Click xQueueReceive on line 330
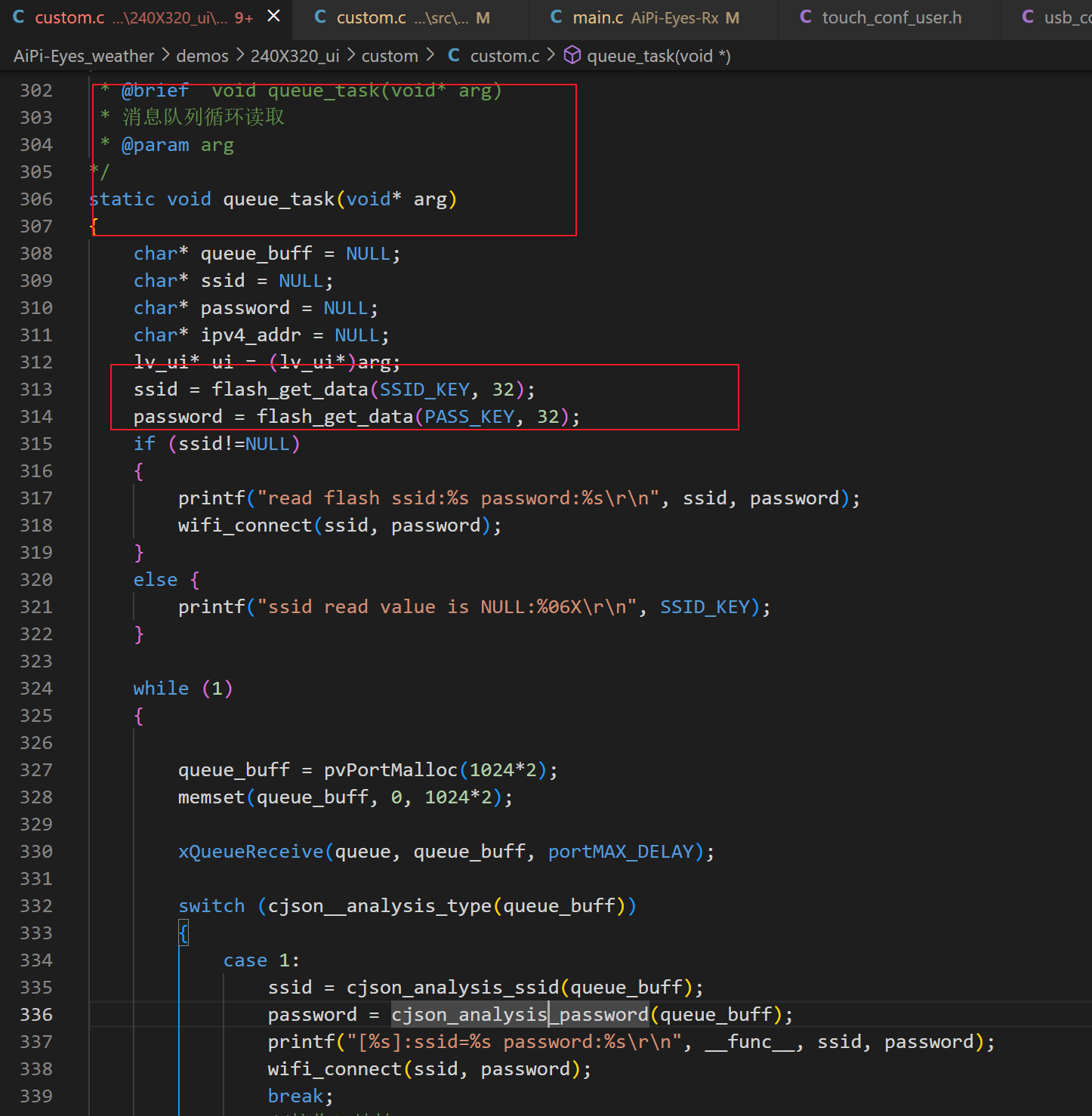1092x1116 pixels. [251, 852]
